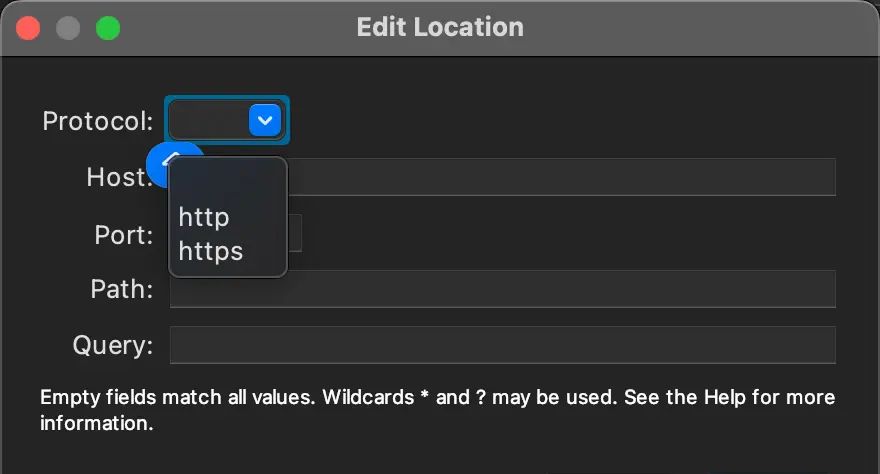The image size is (880, 474).
Task: Click the Protocol label
Action: (97, 122)
